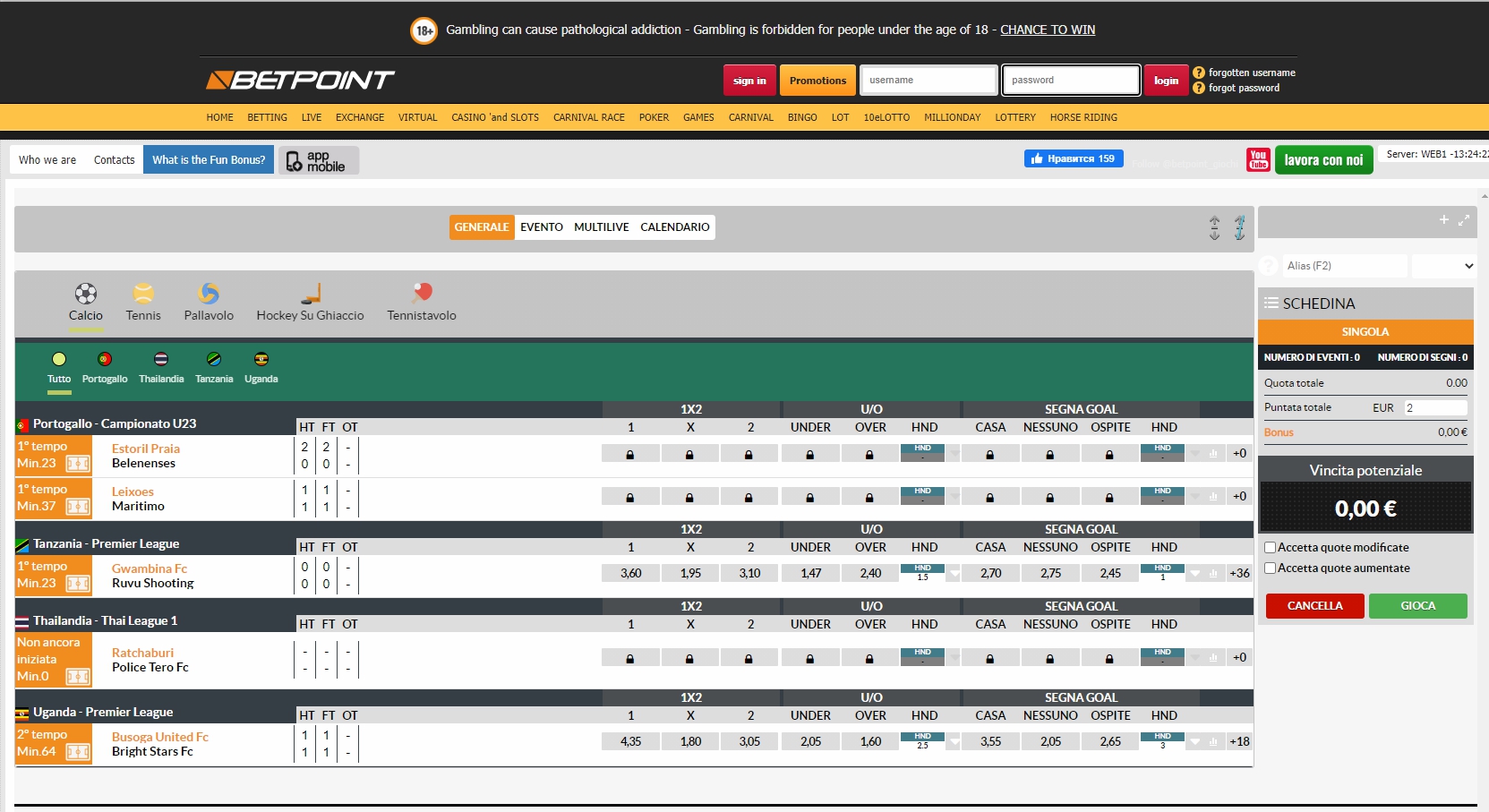1489x812 pixels.
Task: Select the Pallavolo volleyball icon
Action: (x=209, y=293)
